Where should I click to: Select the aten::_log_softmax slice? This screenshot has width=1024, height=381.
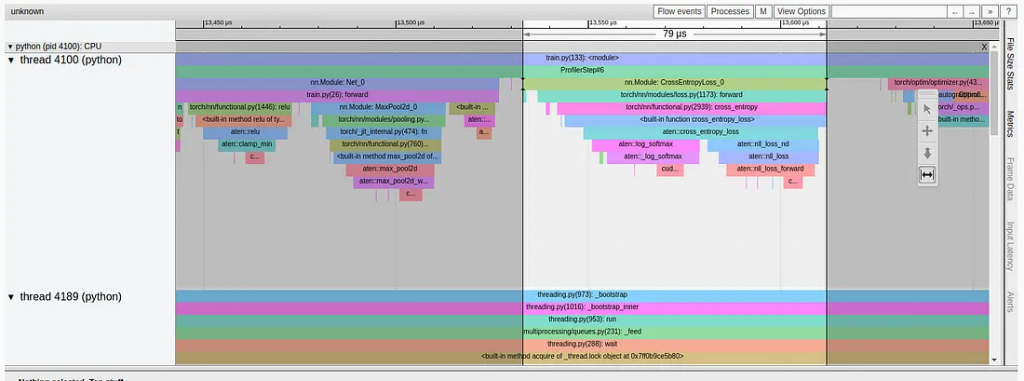tap(652, 157)
